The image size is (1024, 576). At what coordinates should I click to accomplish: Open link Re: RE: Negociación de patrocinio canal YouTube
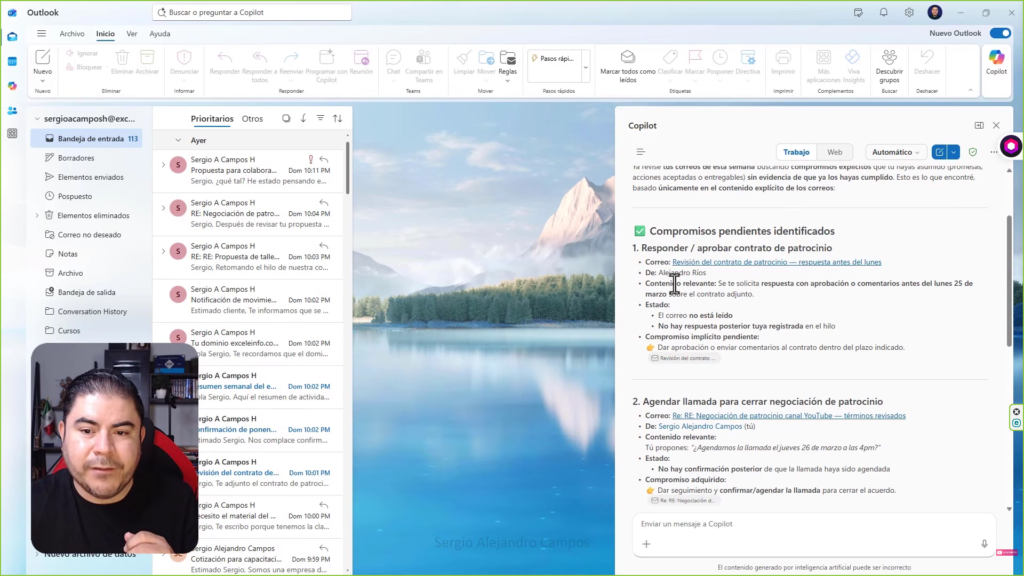(789, 415)
